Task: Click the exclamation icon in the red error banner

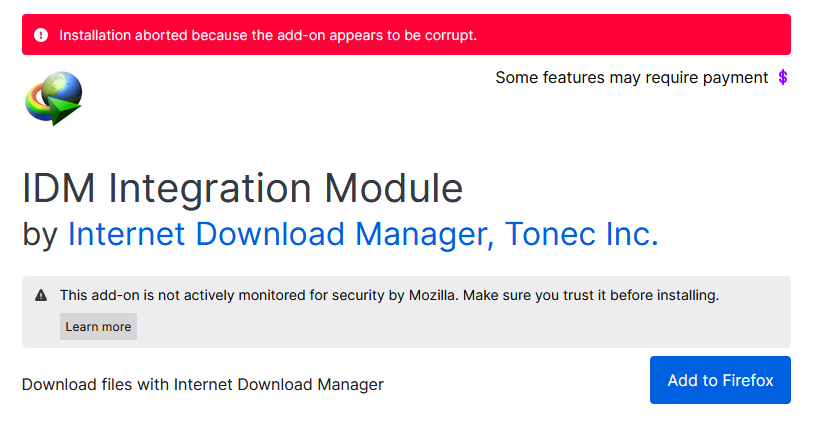Action: point(41,35)
